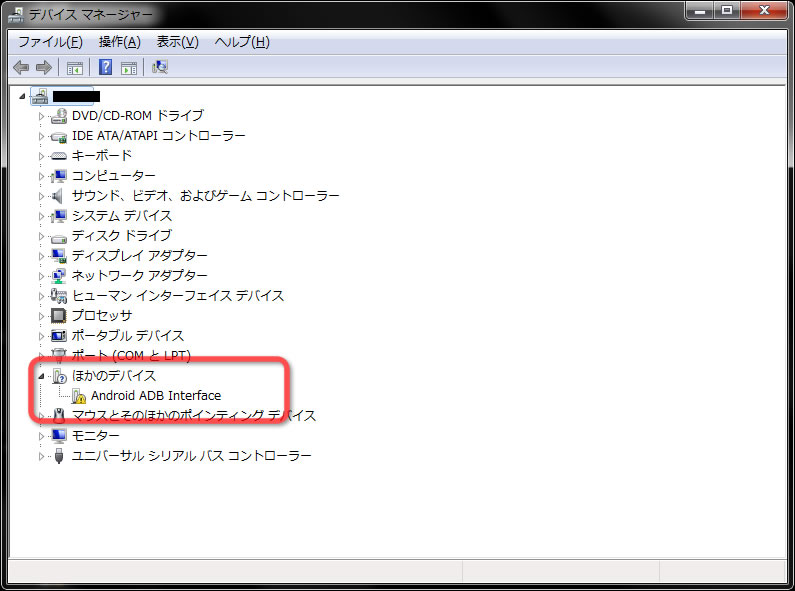Click the モニター monitor icon
The height and width of the screenshot is (591, 795).
[59, 435]
